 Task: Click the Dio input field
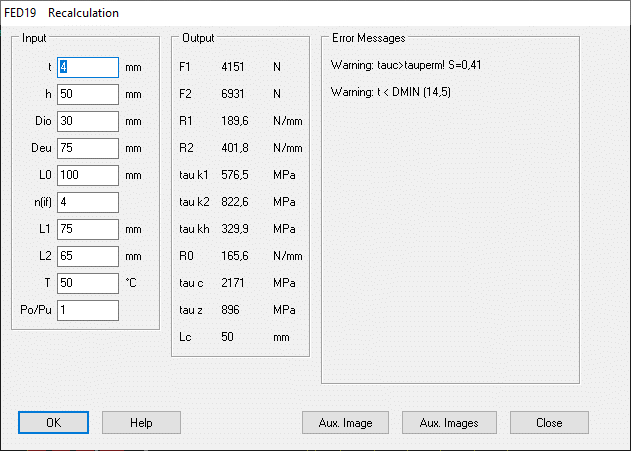click(88, 121)
